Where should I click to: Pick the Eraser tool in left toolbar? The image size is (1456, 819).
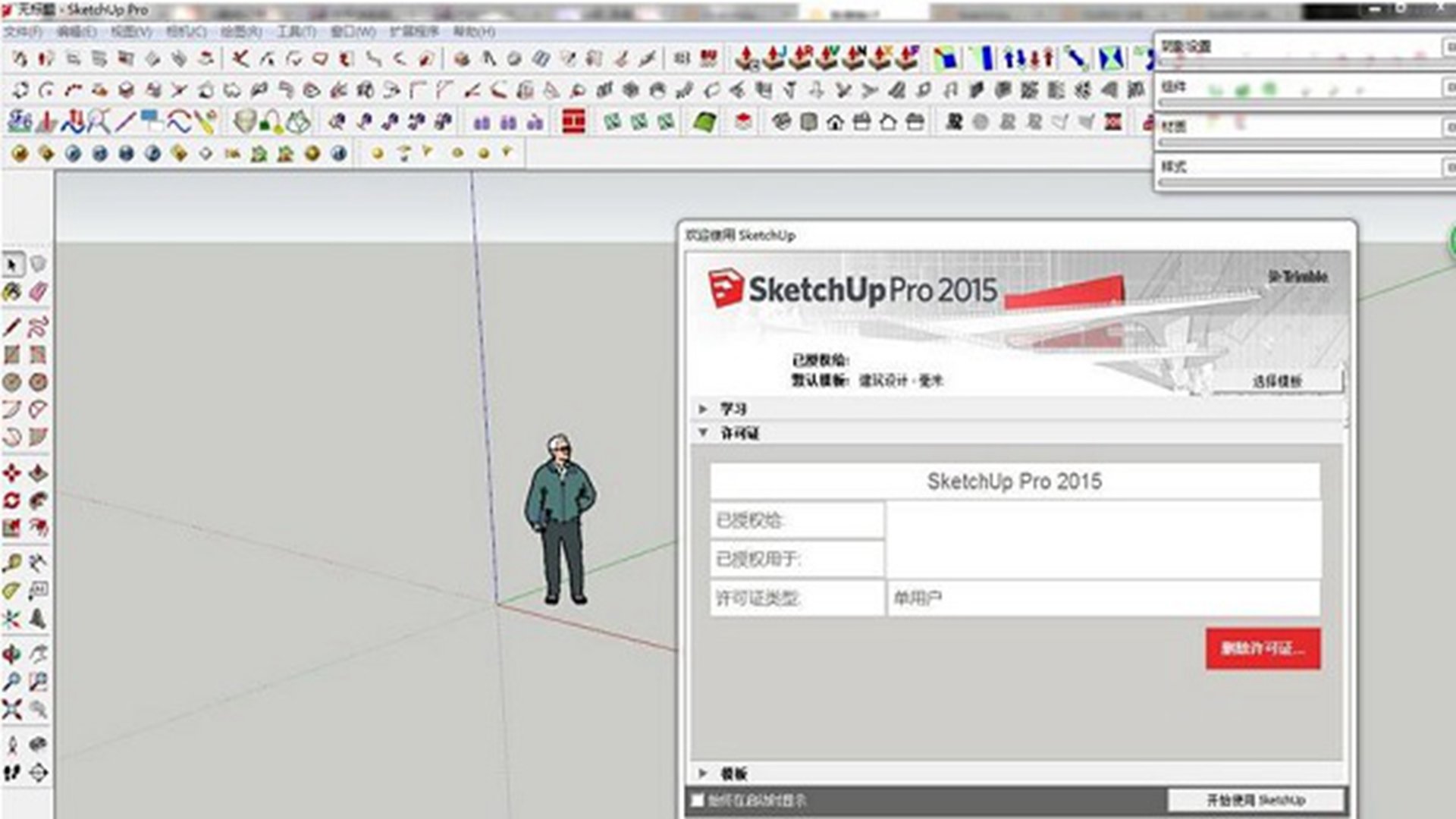point(38,291)
